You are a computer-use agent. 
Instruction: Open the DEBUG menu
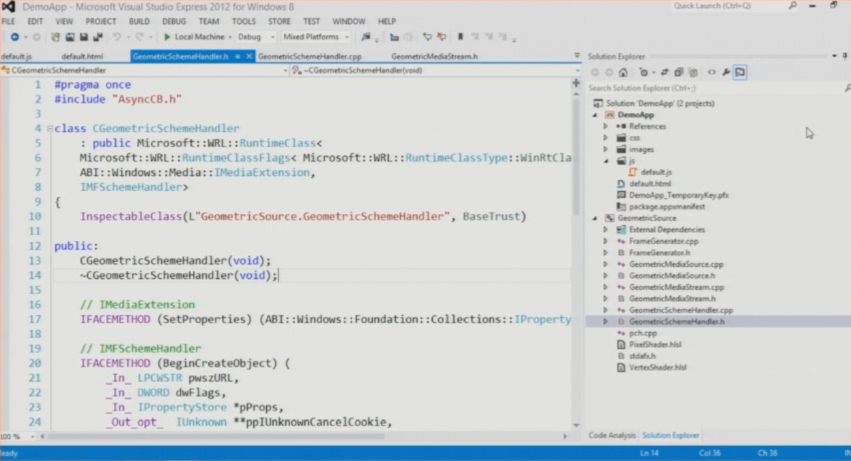pyautogui.click(x=174, y=22)
